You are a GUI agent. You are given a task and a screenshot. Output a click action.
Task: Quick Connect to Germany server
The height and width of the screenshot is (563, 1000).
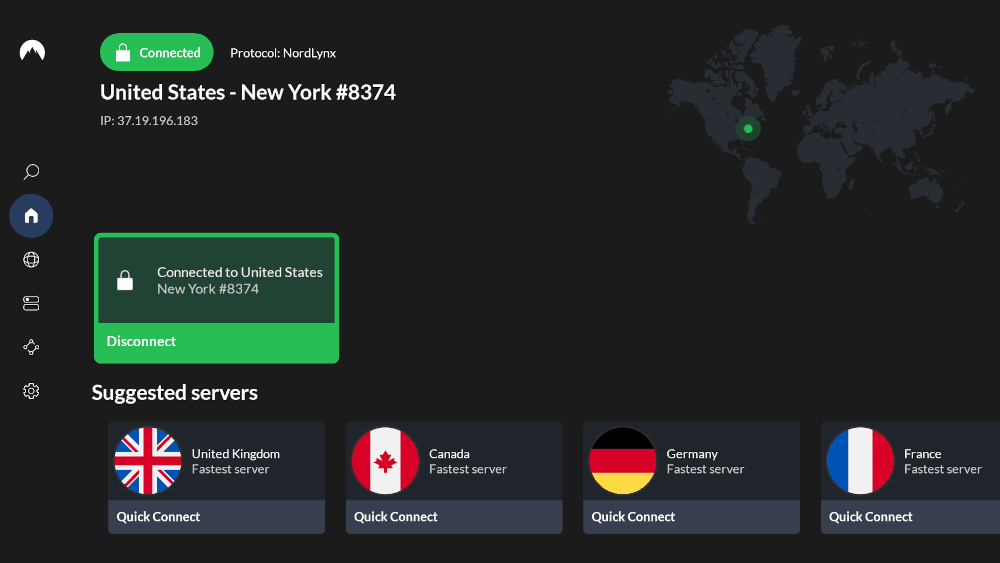tap(691, 517)
